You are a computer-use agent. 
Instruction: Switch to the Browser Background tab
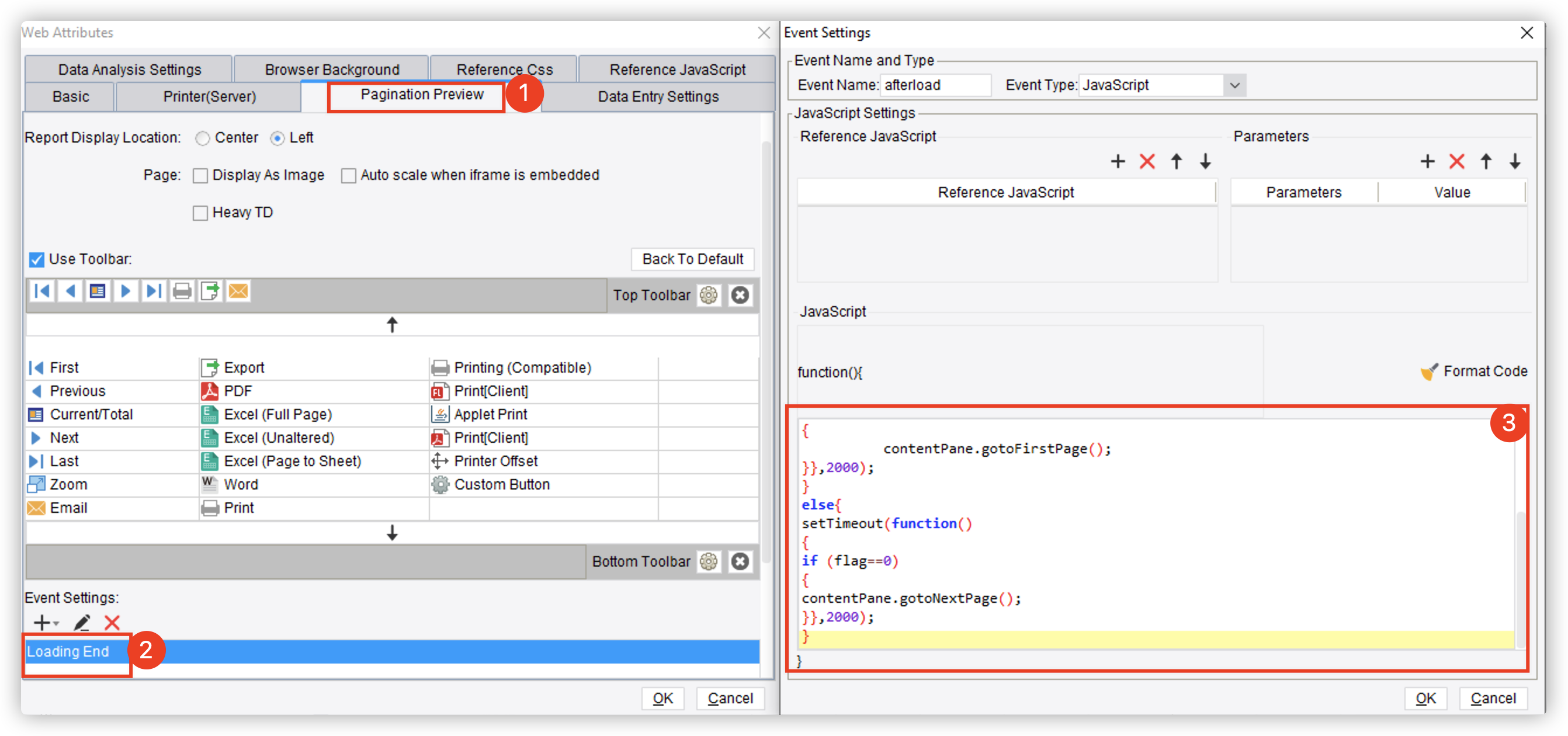[332, 69]
